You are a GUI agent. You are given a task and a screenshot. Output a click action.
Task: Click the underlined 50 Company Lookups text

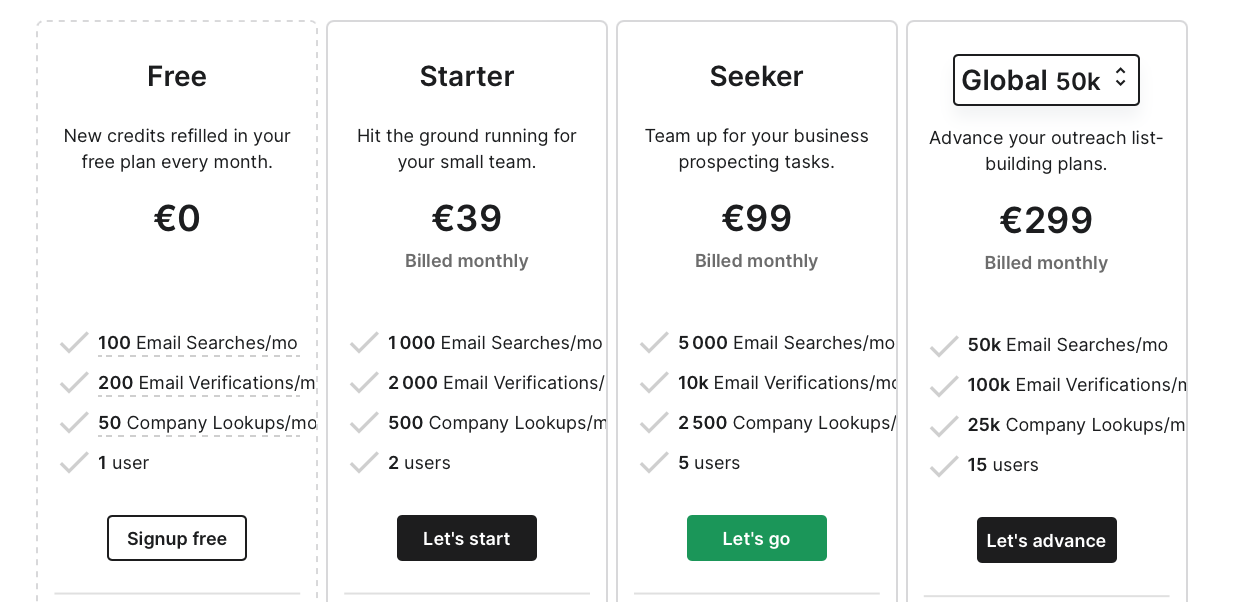pos(207,423)
